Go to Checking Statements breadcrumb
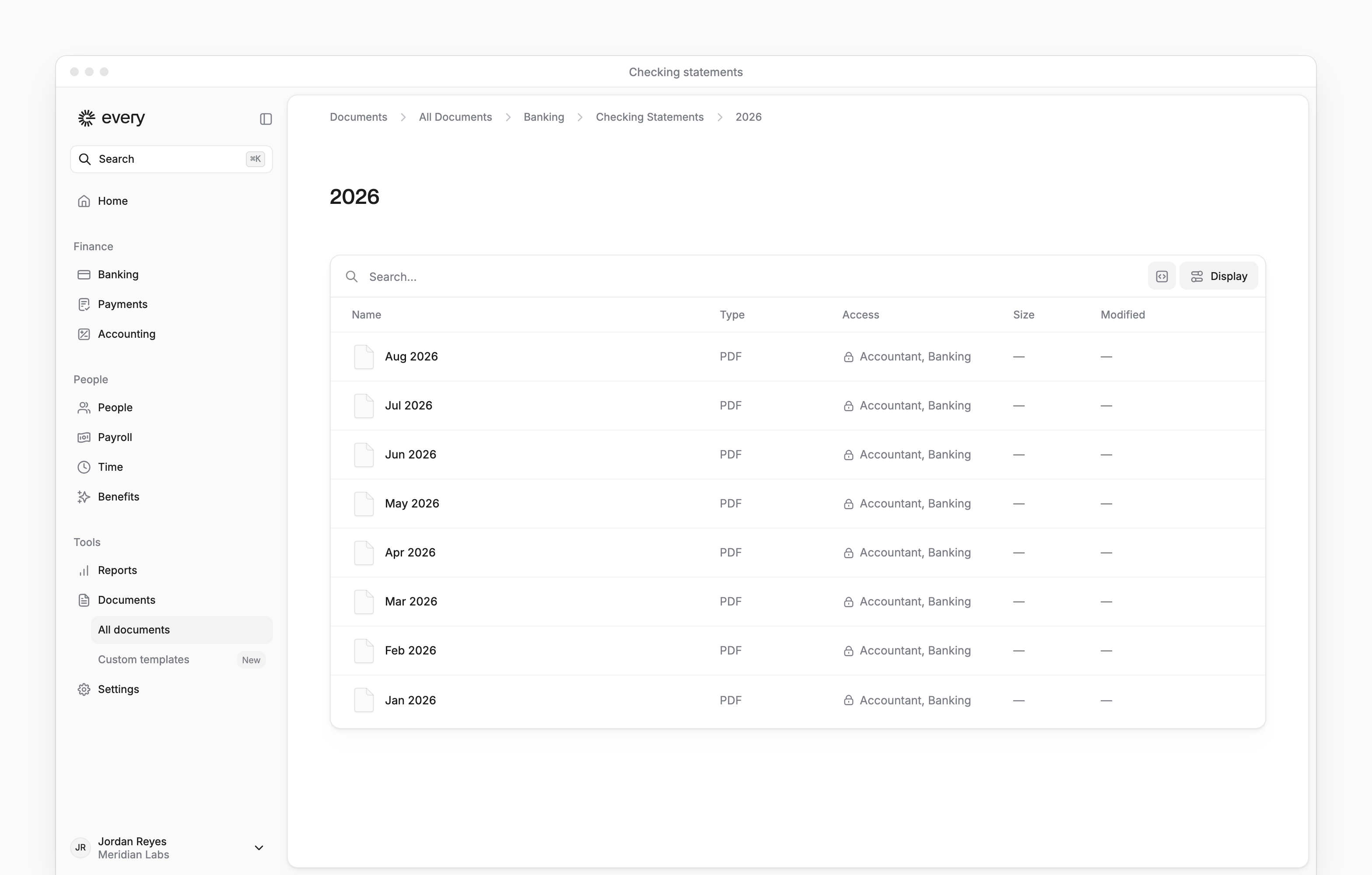The image size is (1372, 875). [650, 117]
